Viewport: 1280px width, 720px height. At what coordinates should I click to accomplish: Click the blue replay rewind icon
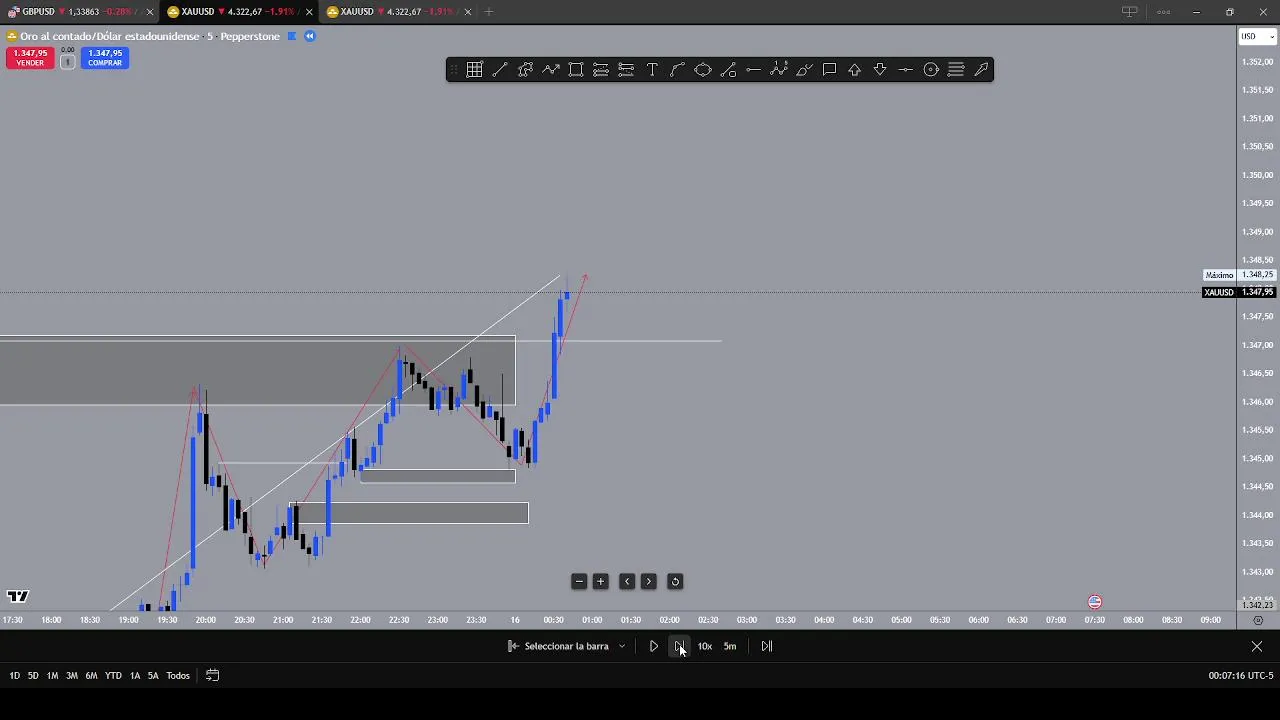tap(310, 36)
